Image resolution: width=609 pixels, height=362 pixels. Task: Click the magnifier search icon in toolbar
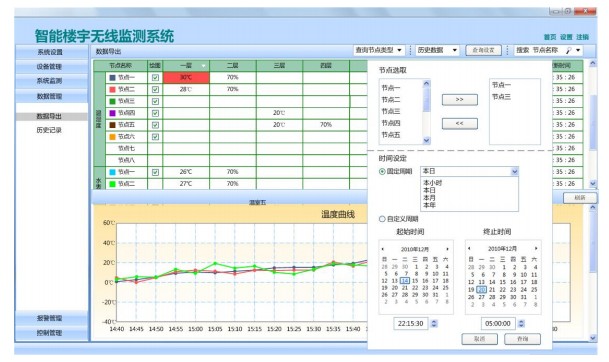[x=569, y=50]
